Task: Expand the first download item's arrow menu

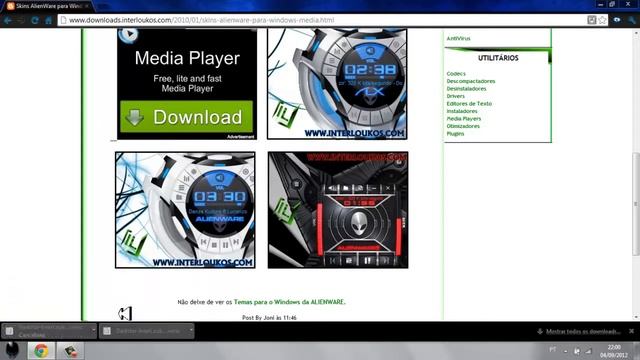Action: click(93, 331)
